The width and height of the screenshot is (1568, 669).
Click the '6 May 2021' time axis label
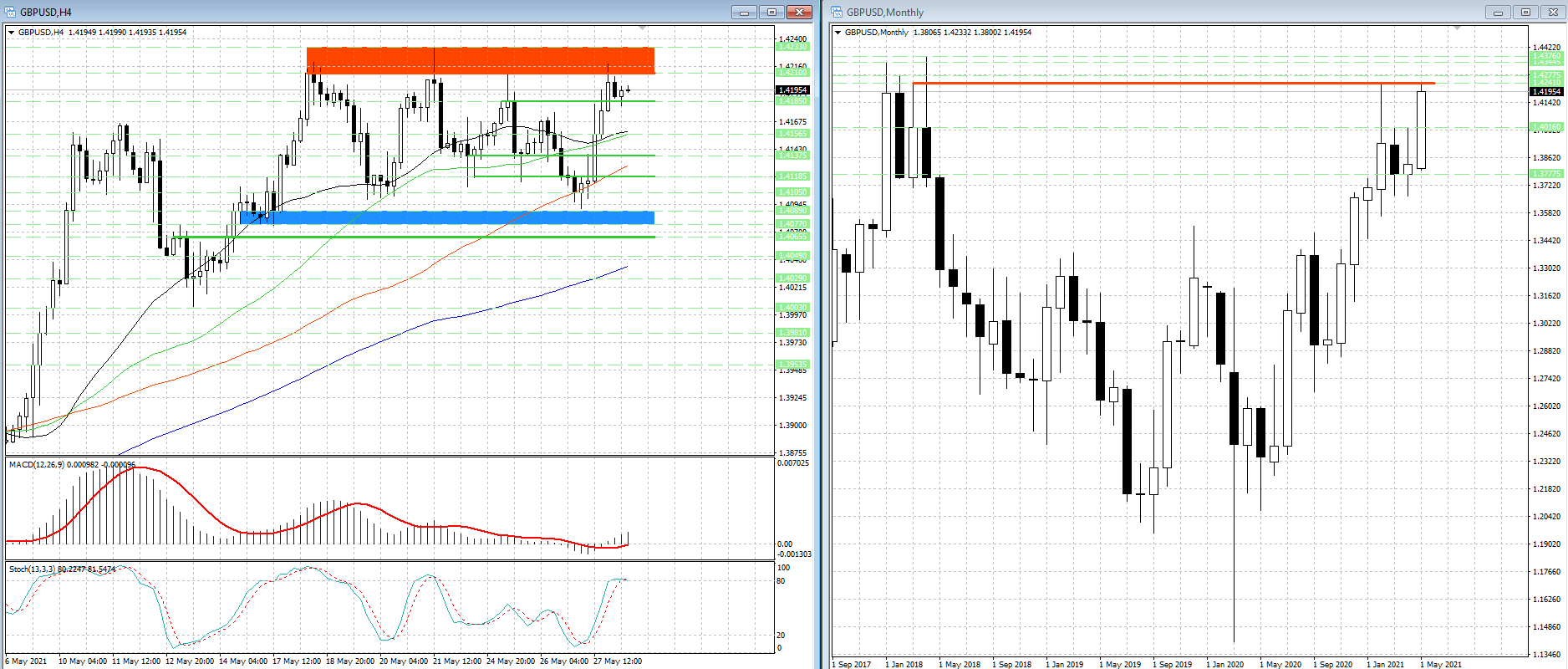[x=26, y=661]
